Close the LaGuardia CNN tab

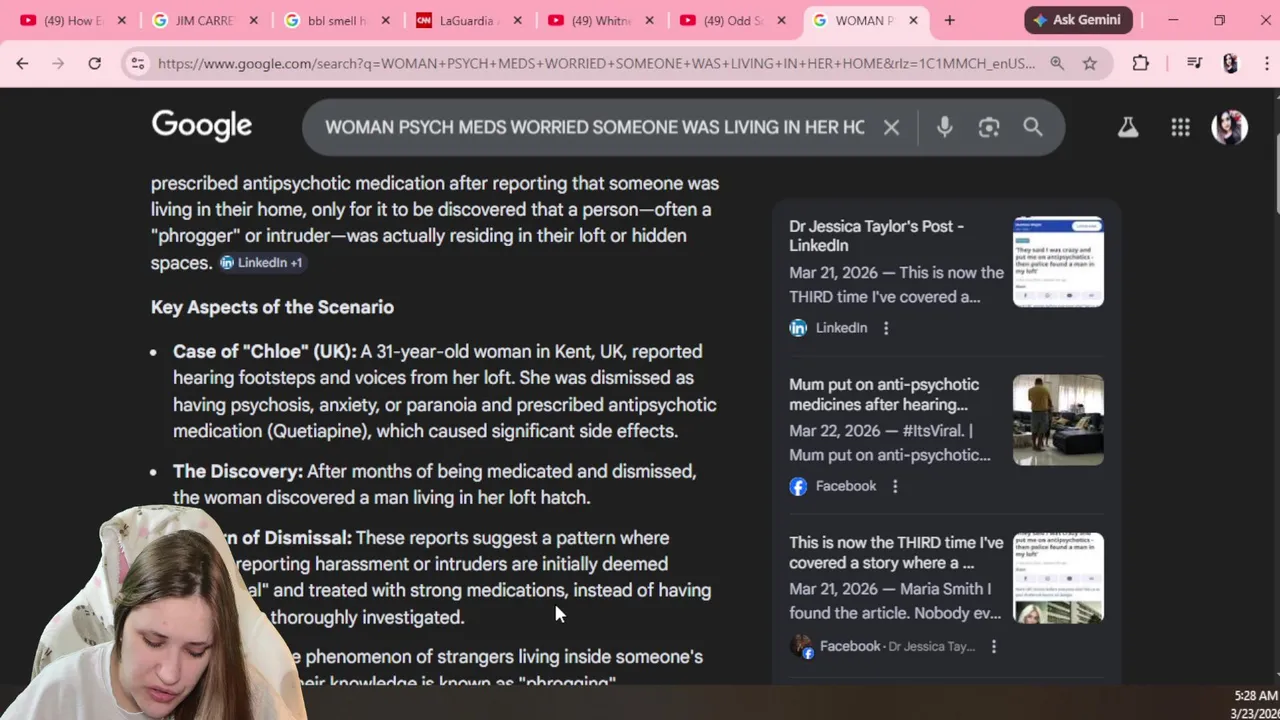pyautogui.click(x=517, y=20)
